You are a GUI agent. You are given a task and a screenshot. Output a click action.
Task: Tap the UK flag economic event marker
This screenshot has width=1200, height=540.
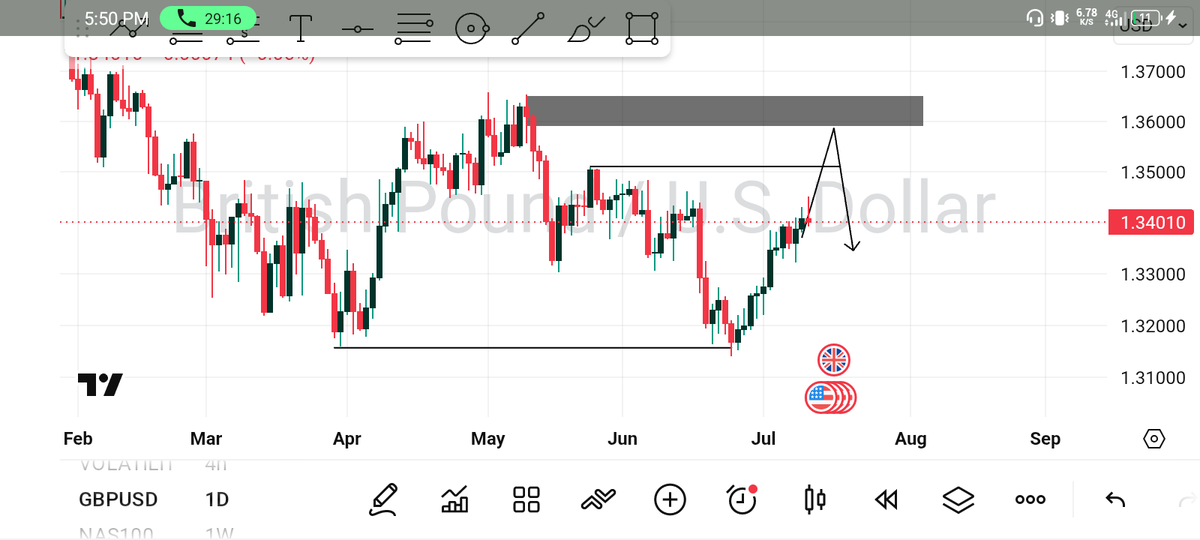[x=833, y=359]
